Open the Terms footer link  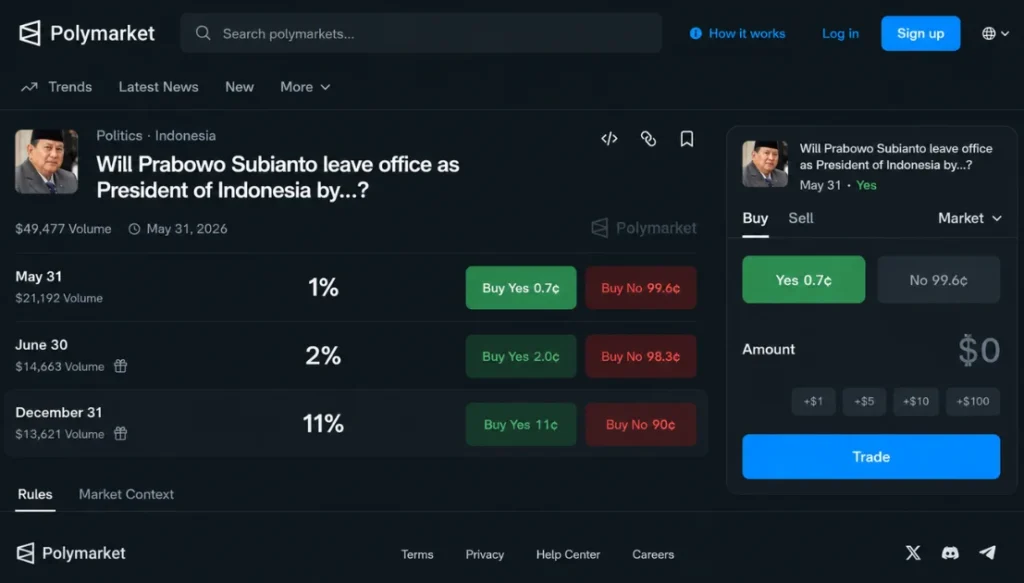(x=417, y=554)
